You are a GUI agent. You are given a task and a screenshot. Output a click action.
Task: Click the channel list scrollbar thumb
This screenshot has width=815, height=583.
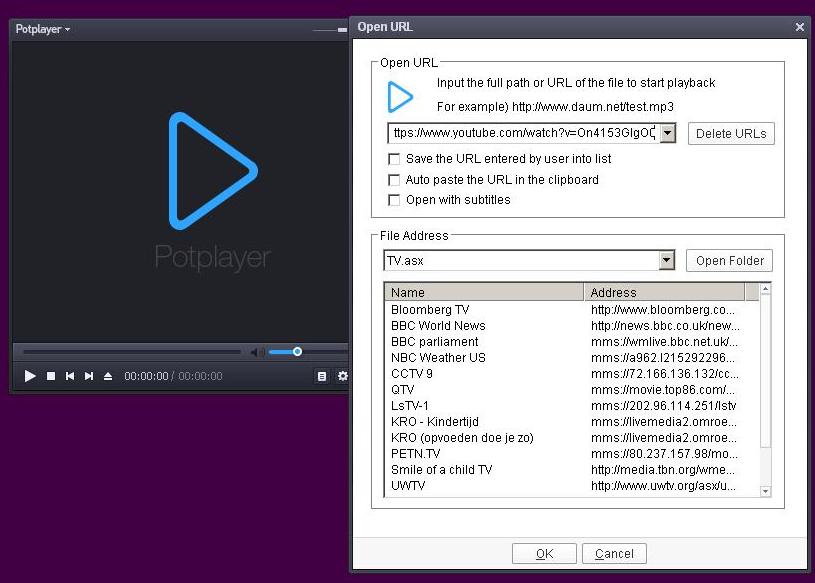pos(765,371)
